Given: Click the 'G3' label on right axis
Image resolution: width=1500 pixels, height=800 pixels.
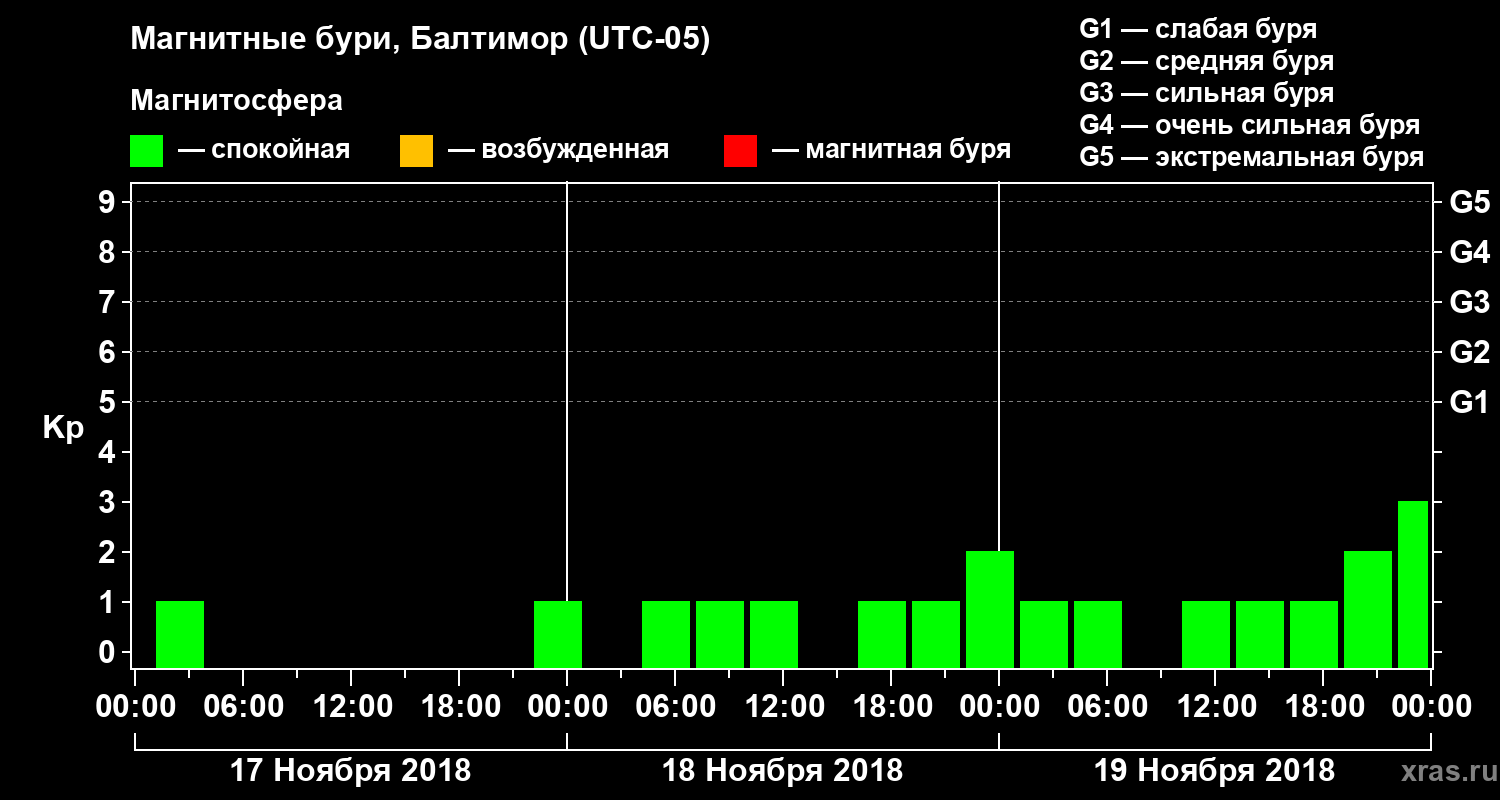Looking at the screenshot, I should (1469, 302).
